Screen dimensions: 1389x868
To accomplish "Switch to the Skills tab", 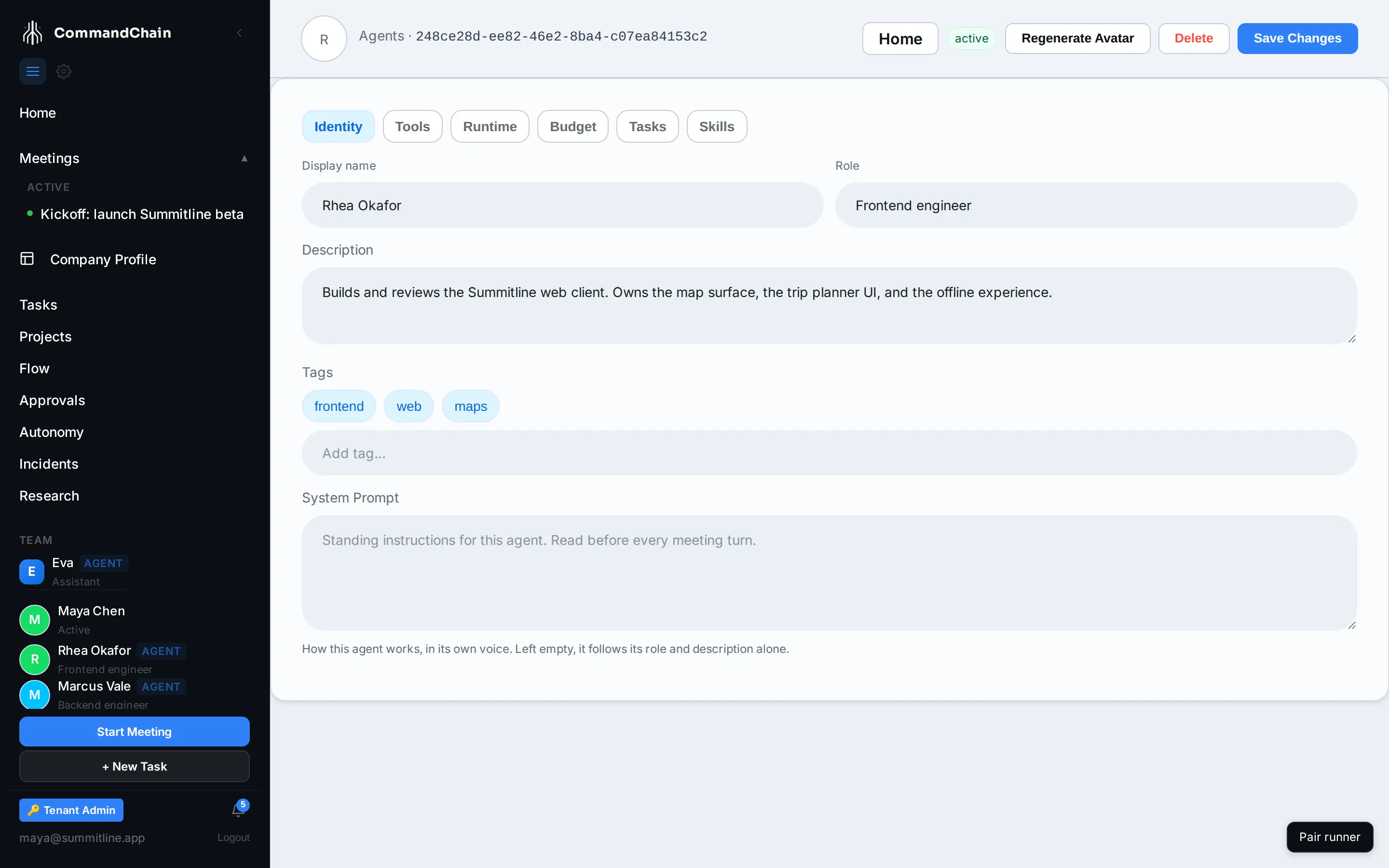I will [717, 126].
